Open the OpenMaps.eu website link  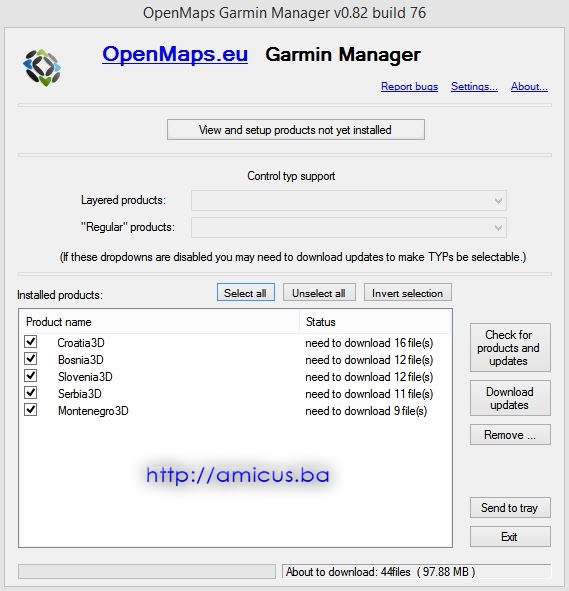pos(175,54)
